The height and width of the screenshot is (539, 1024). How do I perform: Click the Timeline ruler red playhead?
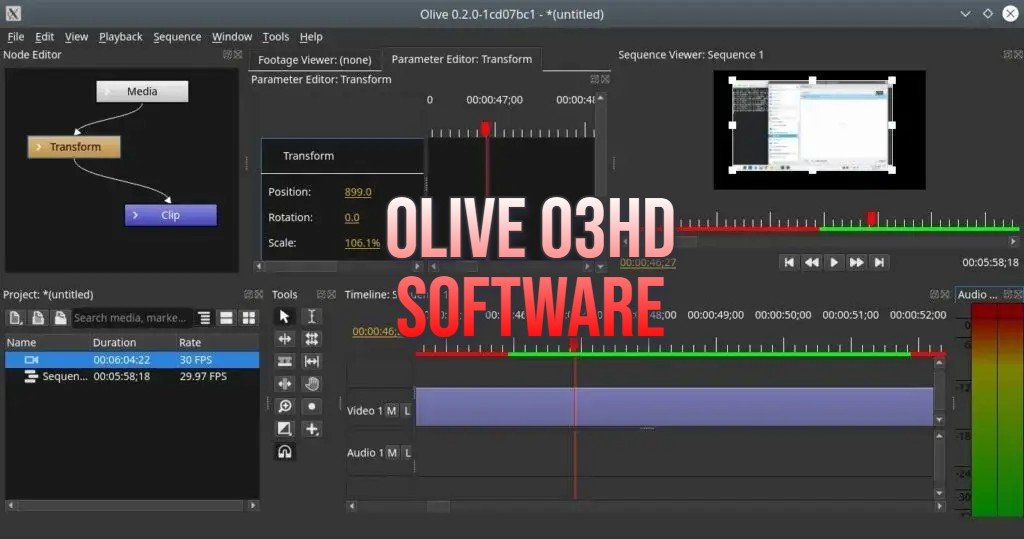click(x=574, y=345)
